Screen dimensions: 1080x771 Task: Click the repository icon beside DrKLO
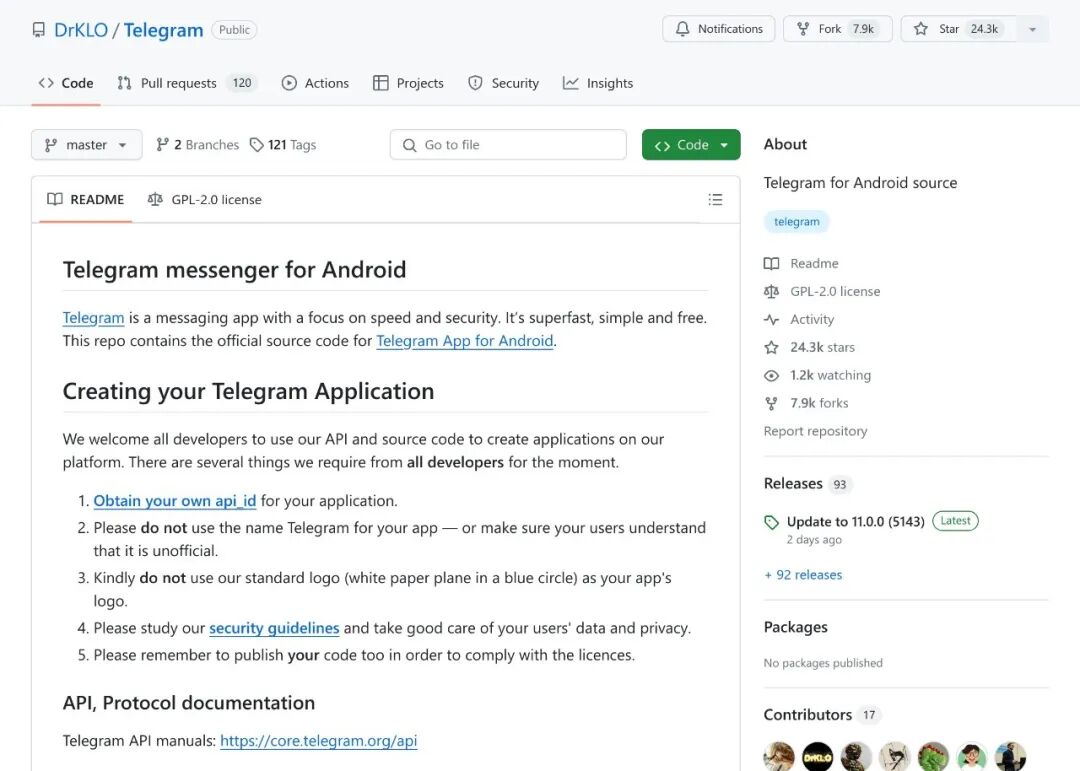click(39, 30)
